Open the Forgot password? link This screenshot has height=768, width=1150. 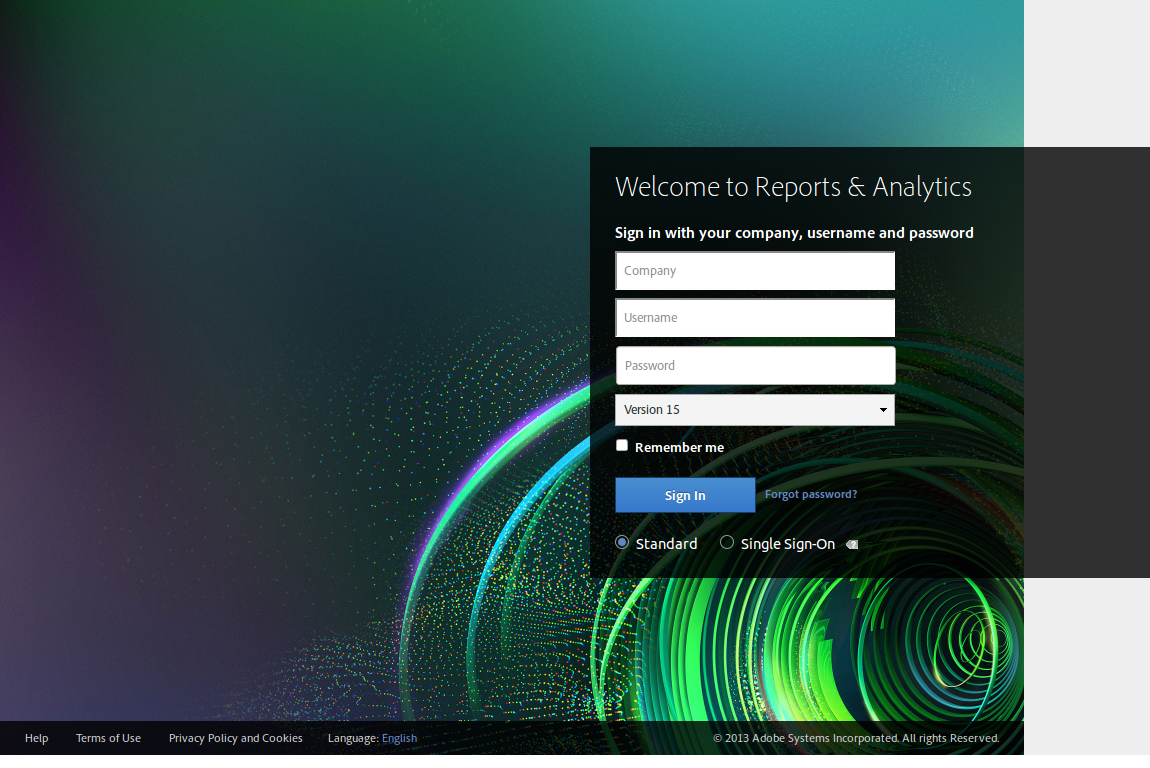[x=810, y=494]
